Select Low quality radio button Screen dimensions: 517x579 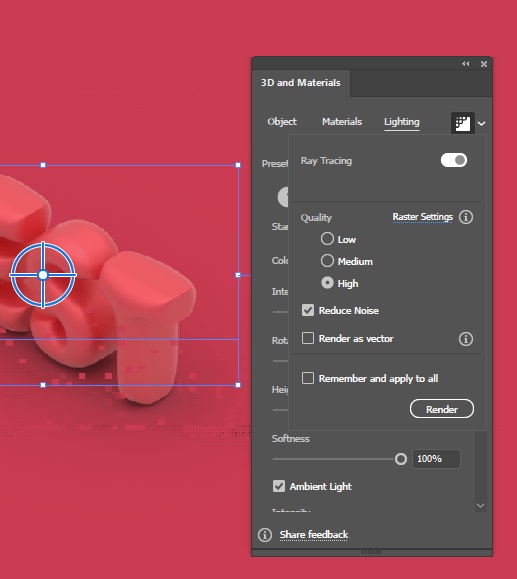click(x=327, y=239)
